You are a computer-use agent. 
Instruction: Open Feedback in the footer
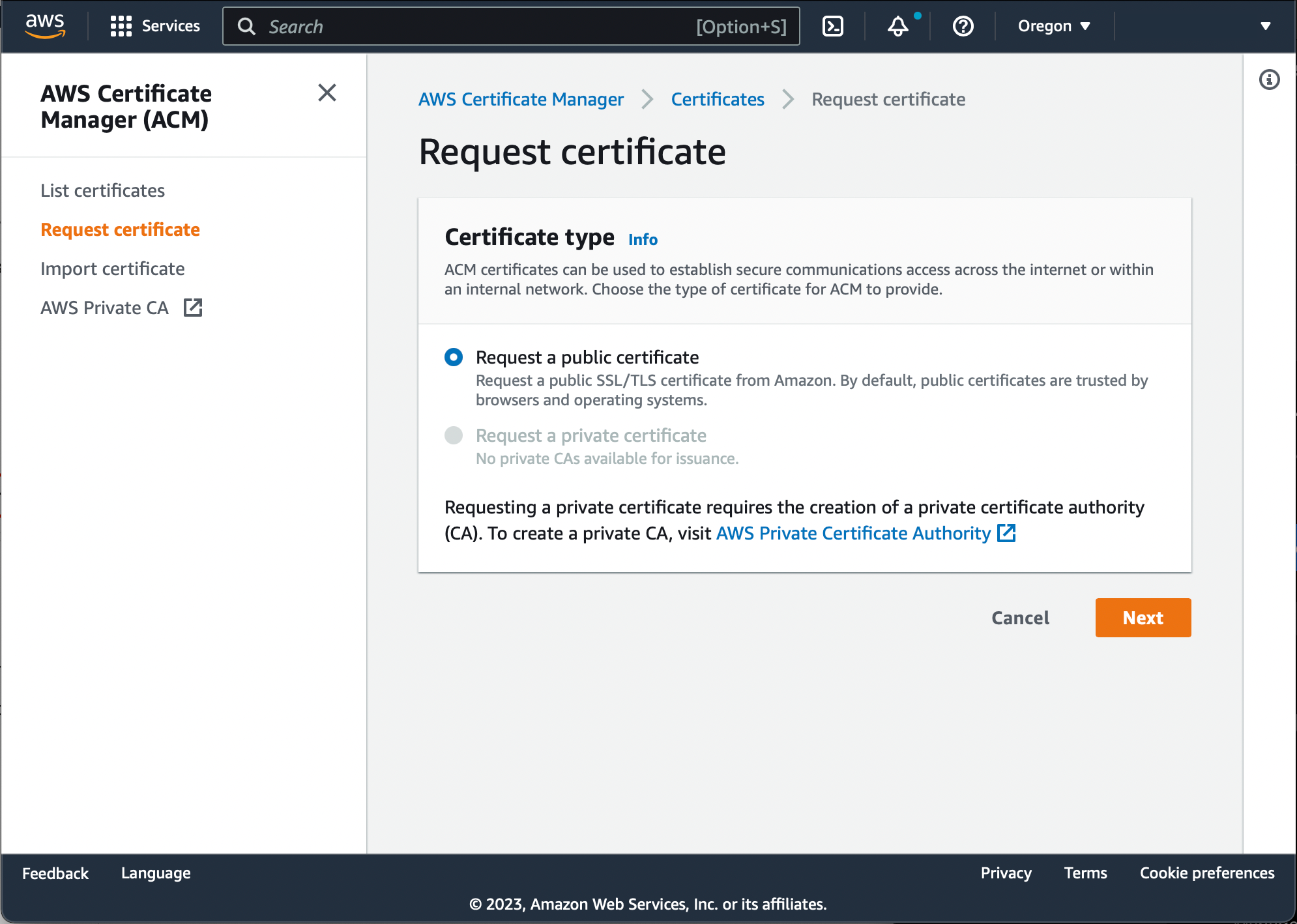coord(55,873)
